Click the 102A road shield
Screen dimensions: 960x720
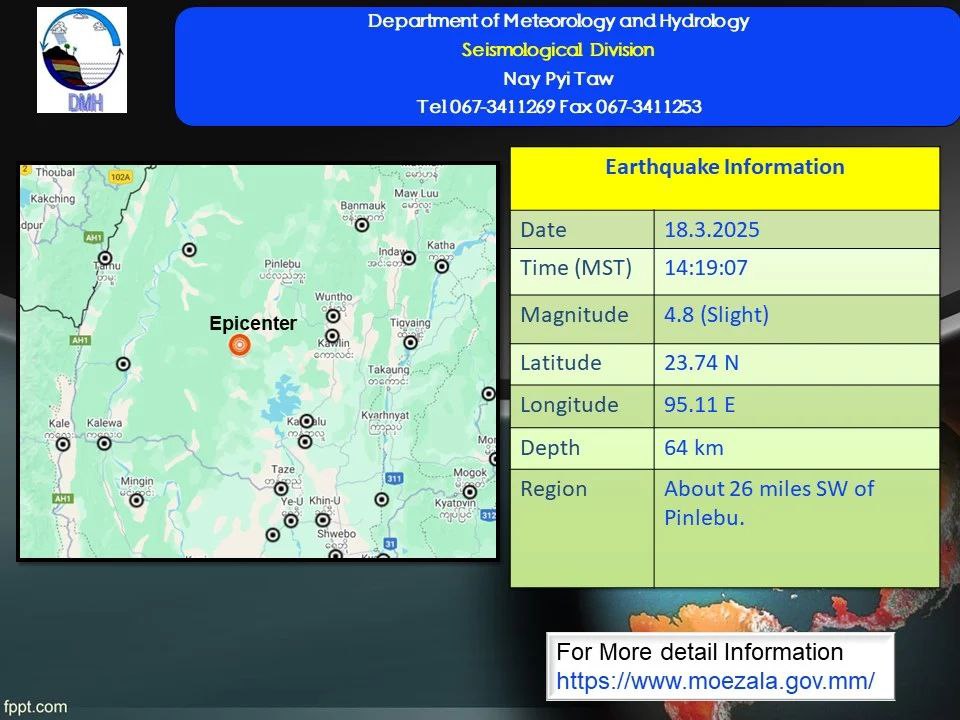[x=120, y=177]
